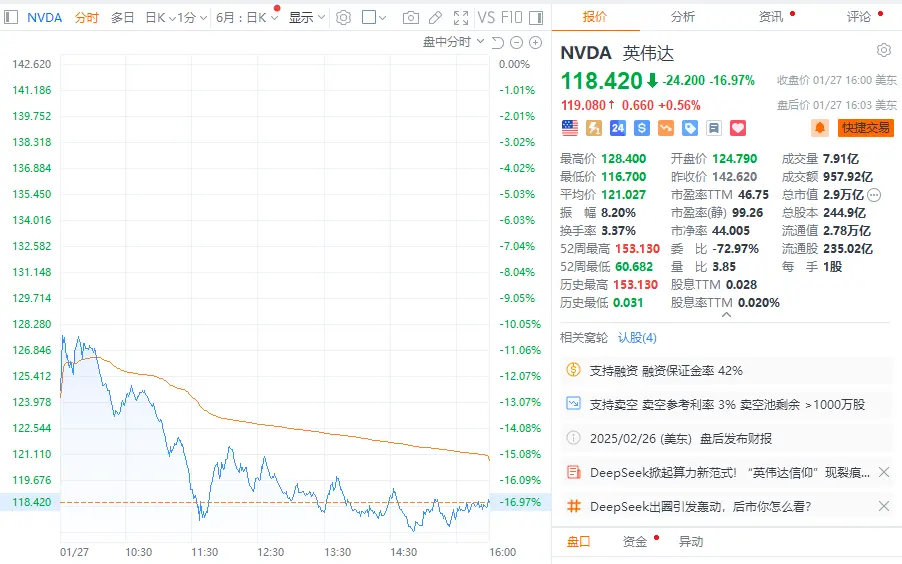Click the 最高价 128.400 value
Viewport: 902px width, 564px height.
pyautogui.click(x=624, y=159)
